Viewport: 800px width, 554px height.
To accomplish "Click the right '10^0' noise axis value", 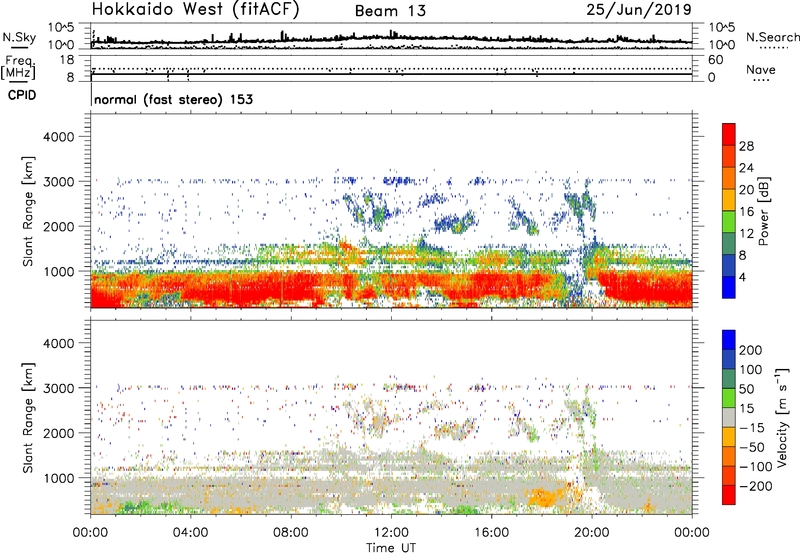I will [x=721, y=45].
